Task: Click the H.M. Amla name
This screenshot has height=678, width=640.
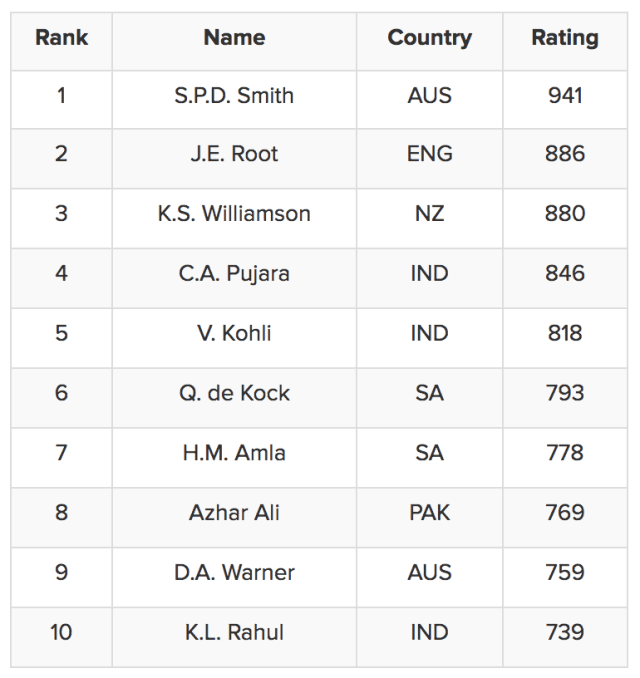Action: tap(234, 453)
